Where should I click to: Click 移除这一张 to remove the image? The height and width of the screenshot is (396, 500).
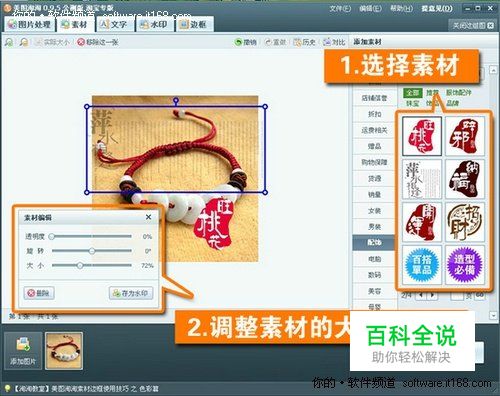point(98,42)
